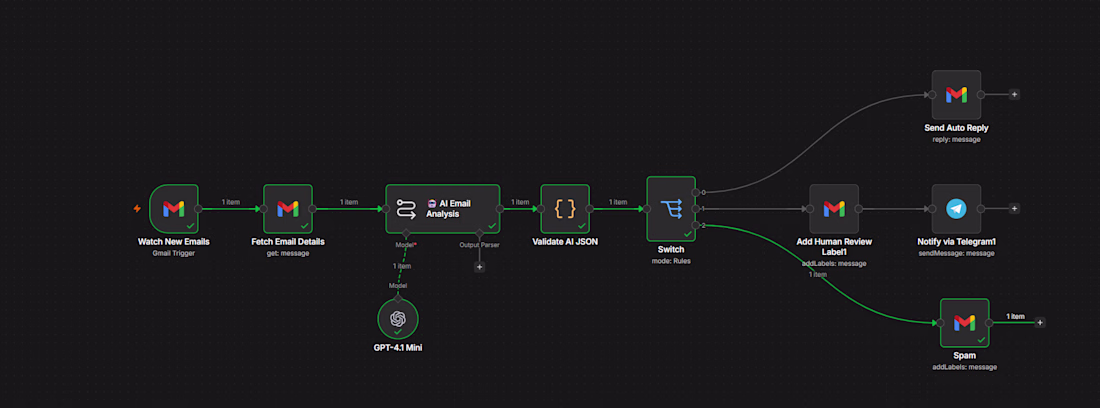
Task: Select the Add Human Review Label1 node
Action: coord(834,208)
